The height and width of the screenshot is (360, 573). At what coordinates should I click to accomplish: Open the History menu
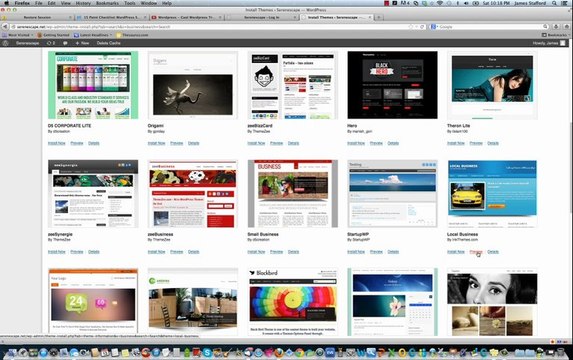[83, 3]
